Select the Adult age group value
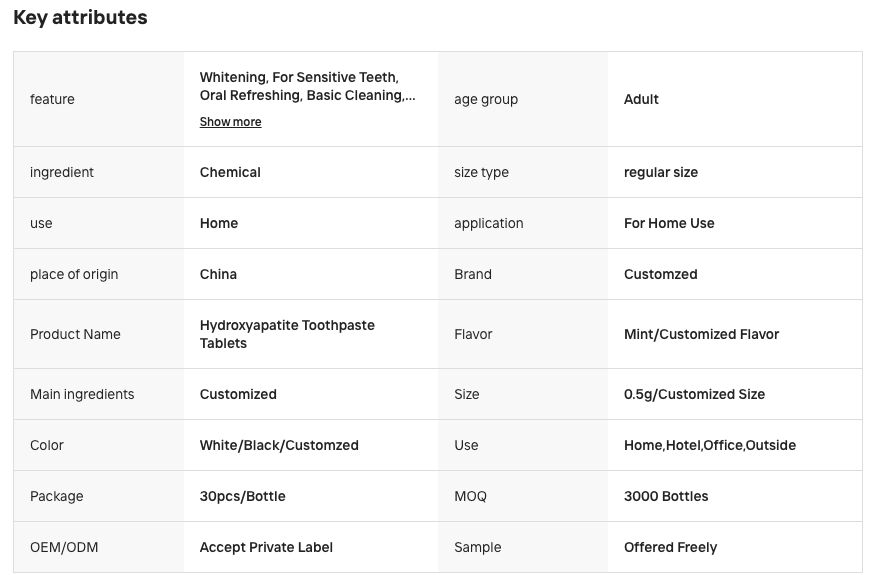Viewport: 870px width, 575px height. pyautogui.click(x=641, y=99)
